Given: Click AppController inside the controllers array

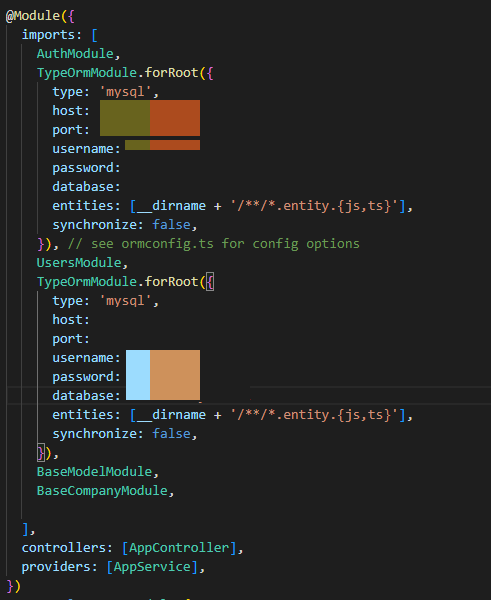Looking at the screenshot, I should pos(179,548).
